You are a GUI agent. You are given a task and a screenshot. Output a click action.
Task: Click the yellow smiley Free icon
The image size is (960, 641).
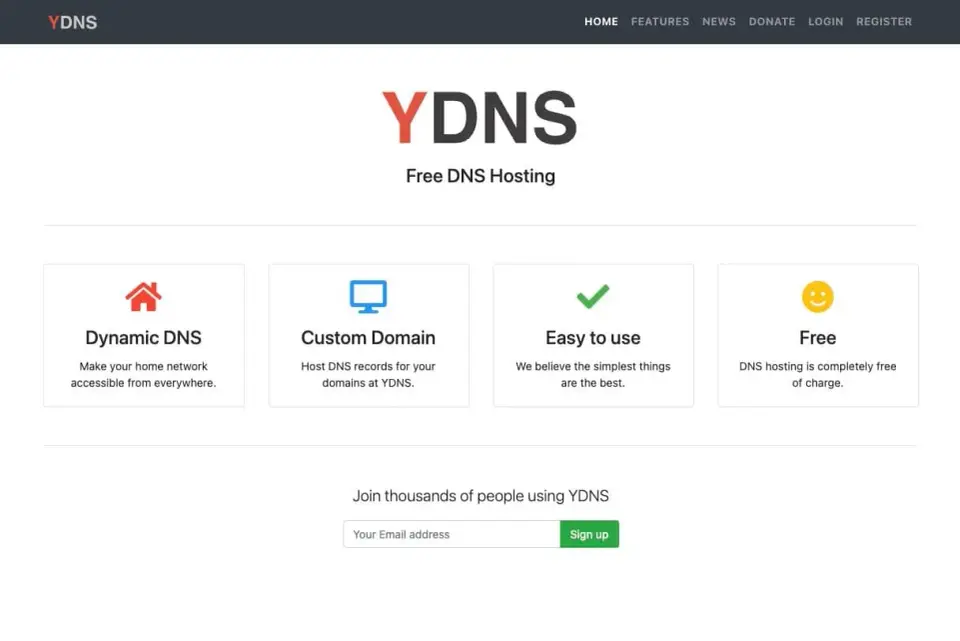tap(817, 297)
